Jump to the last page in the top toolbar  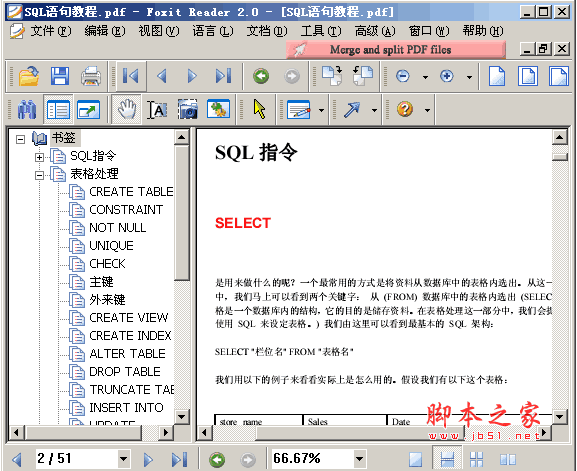223,76
